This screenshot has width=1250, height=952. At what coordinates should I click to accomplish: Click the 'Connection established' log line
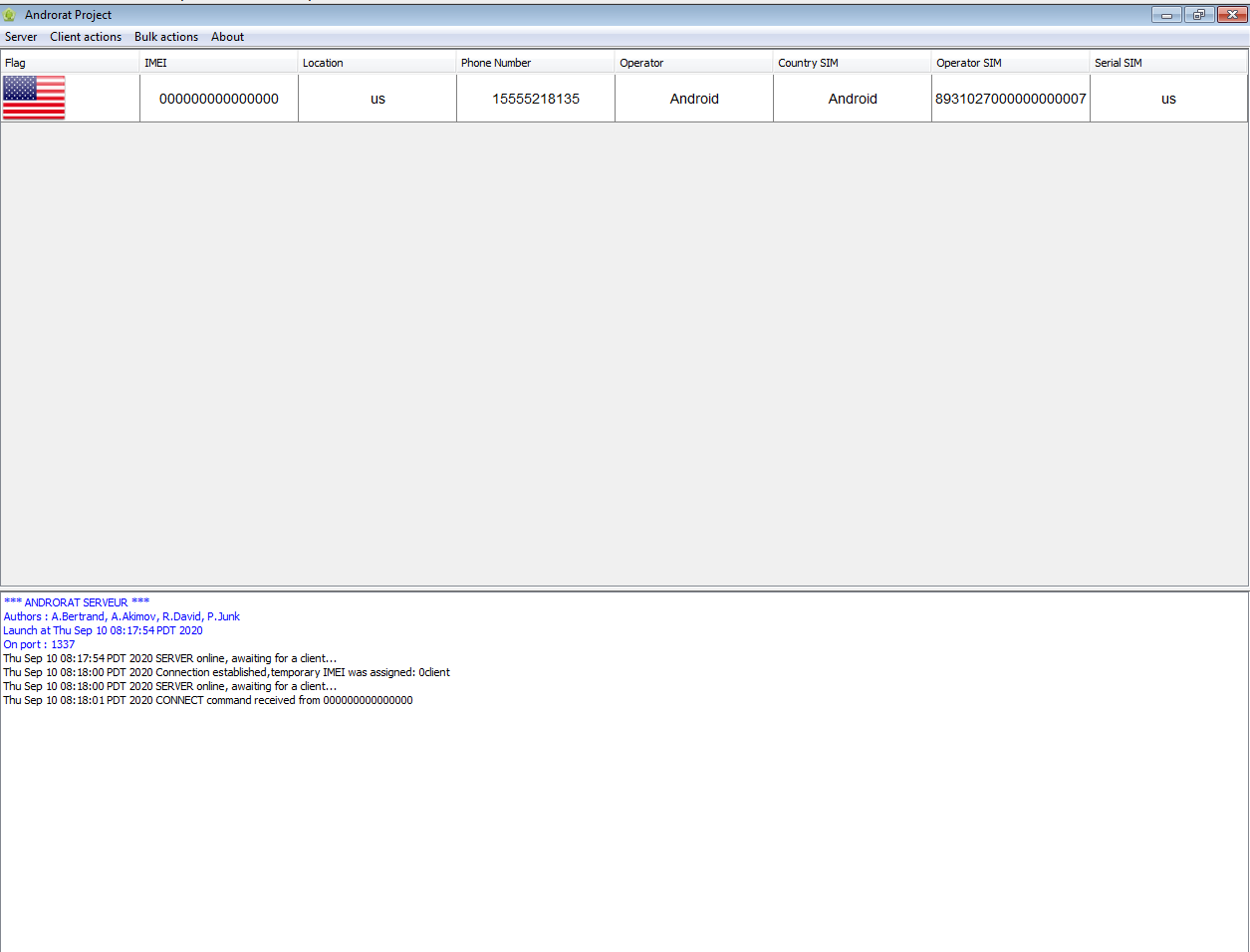pyautogui.click(x=226, y=672)
